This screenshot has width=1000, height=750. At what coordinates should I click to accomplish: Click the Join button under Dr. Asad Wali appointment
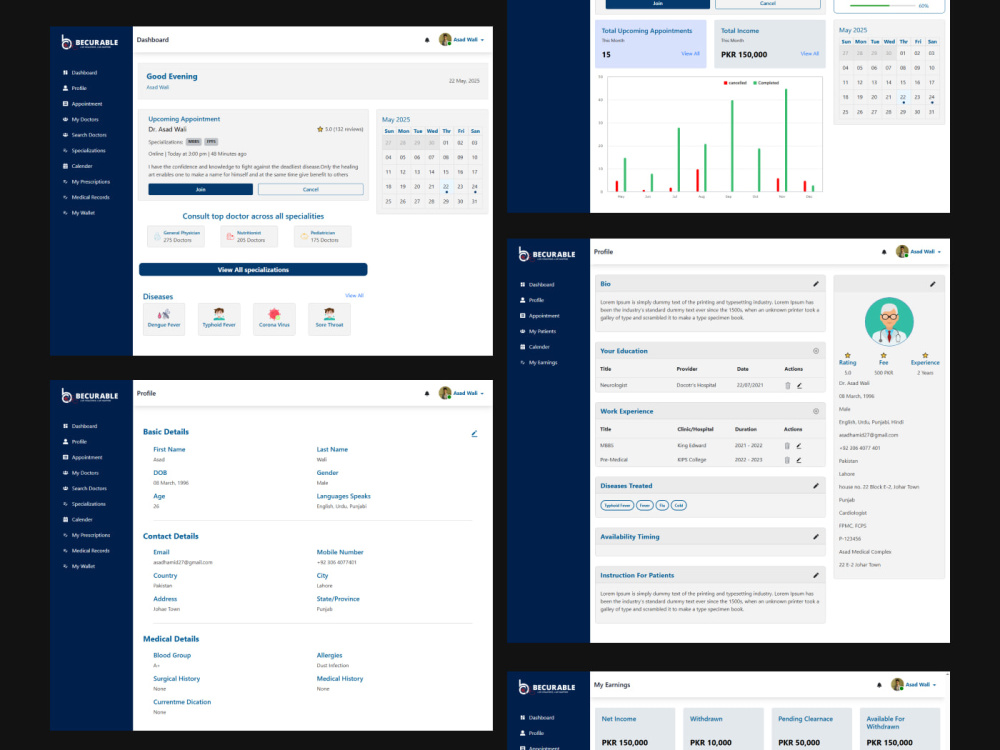(200, 189)
